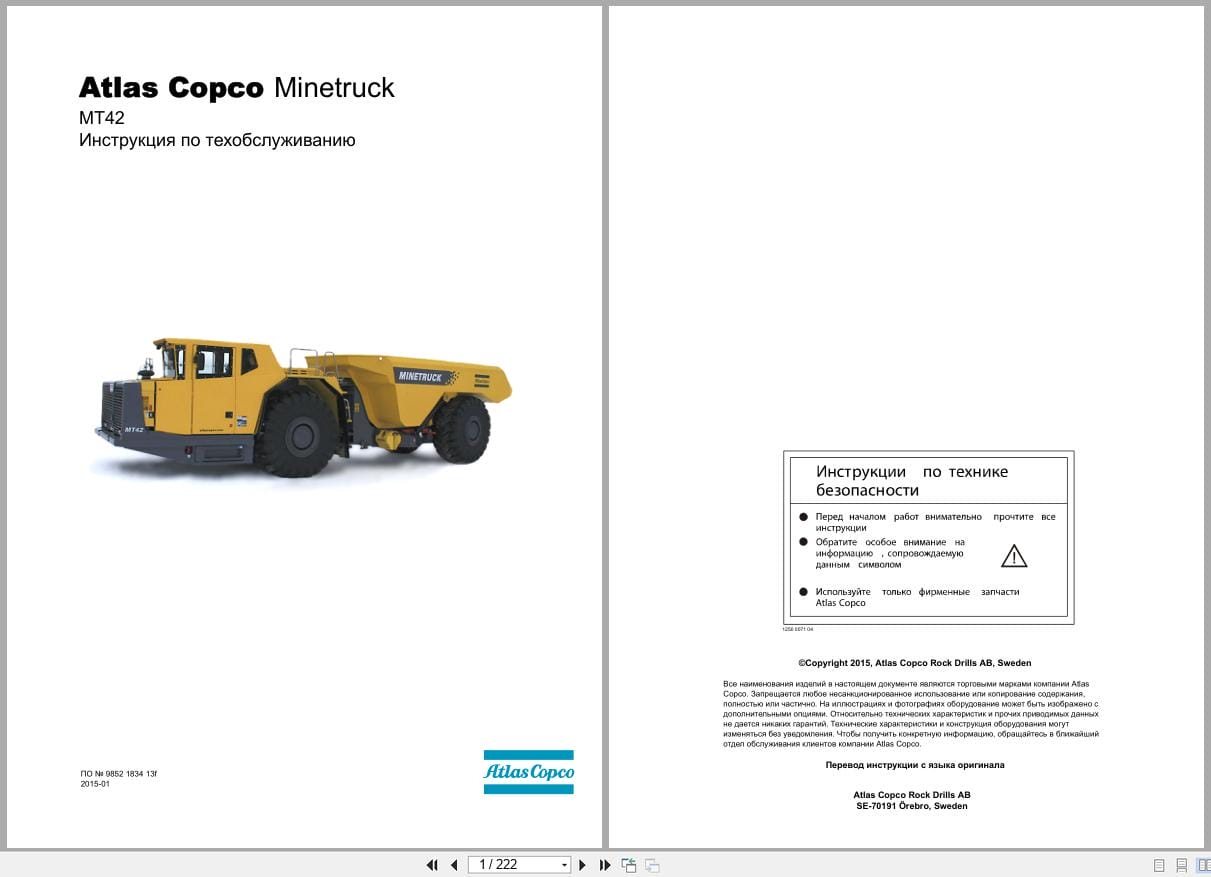The width and height of the screenshot is (1211, 877).
Task: Click the Atlas Copco blue logo
Action: (529, 772)
